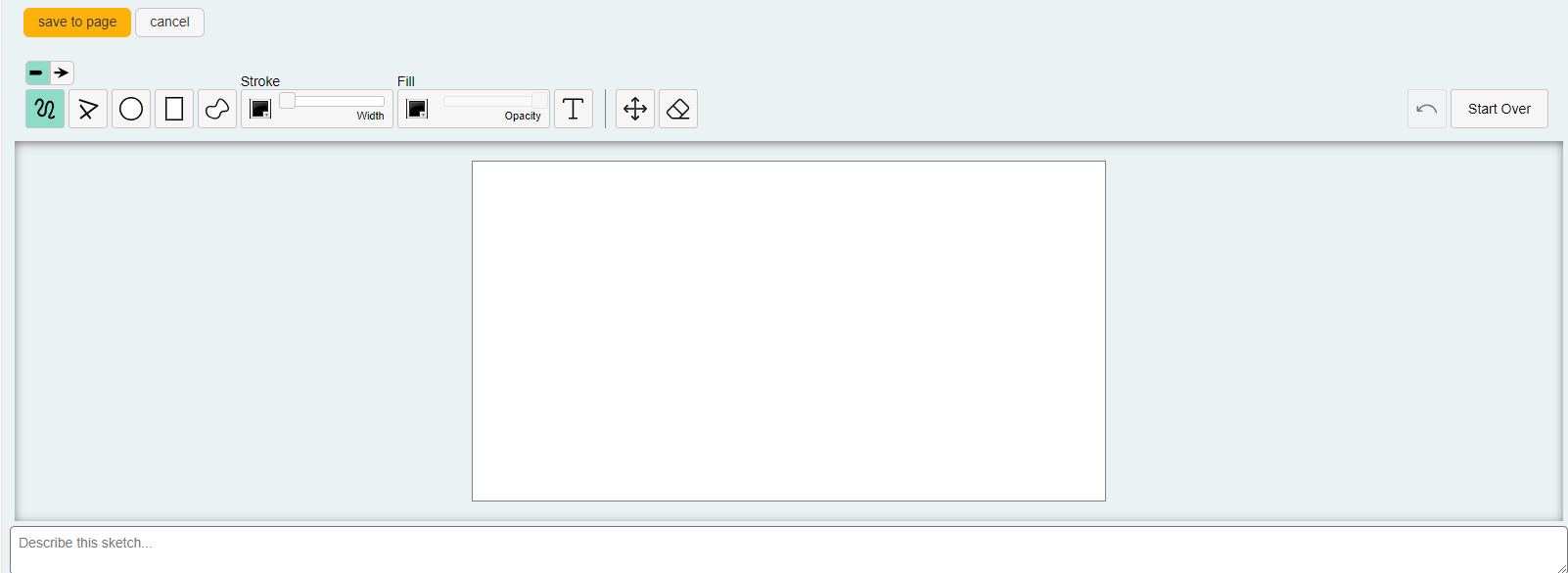The width and height of the screenshot is (1568, 573).
Task: Click the fill Opacity slider handle
Action: point(539,101)
